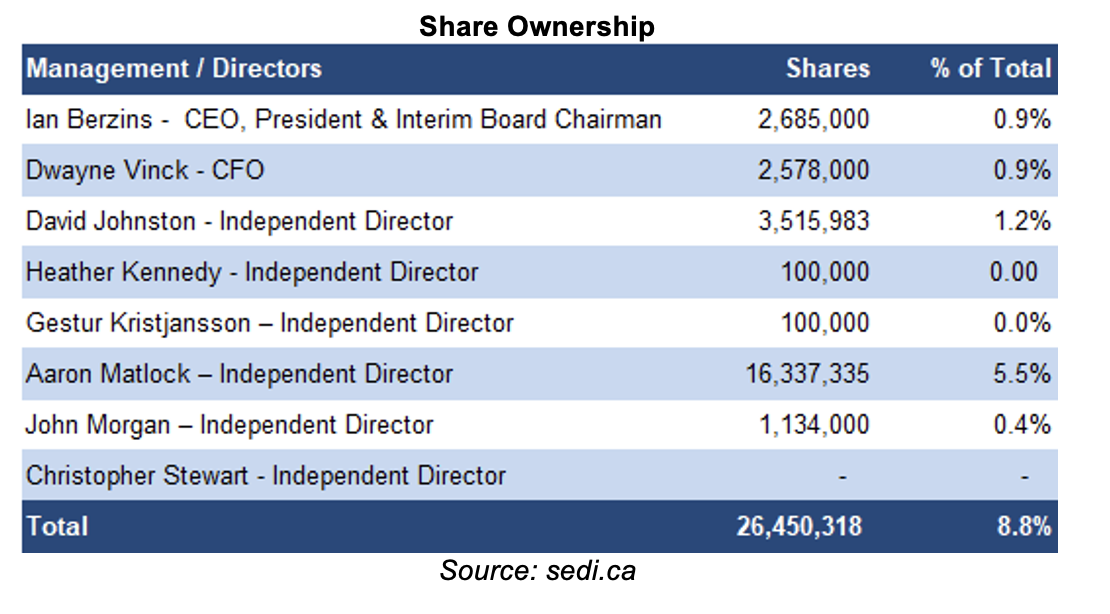Select the Management / Directors column header
Viewport: 1110px width, 614px height.
174,69
